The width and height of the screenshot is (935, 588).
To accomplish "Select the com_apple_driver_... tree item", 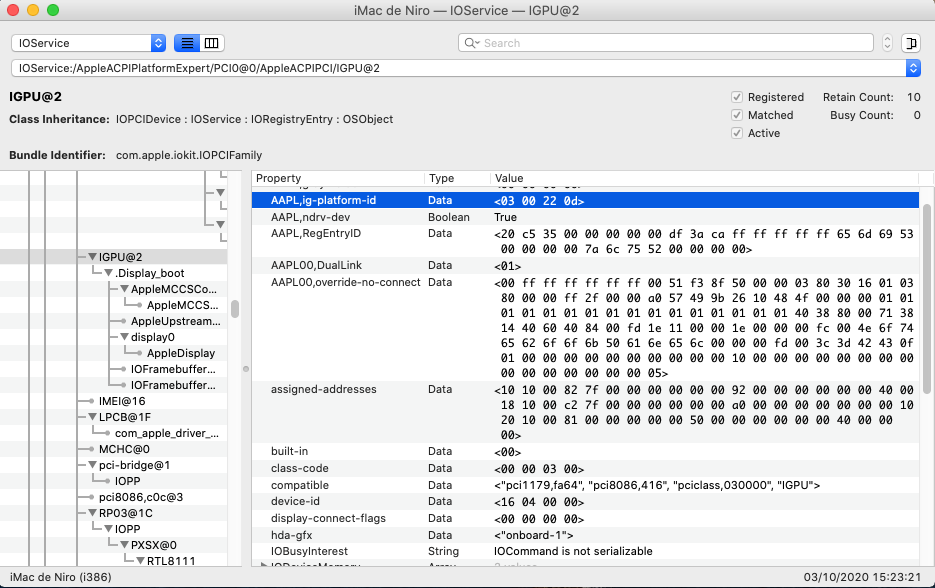I will 167,433.
